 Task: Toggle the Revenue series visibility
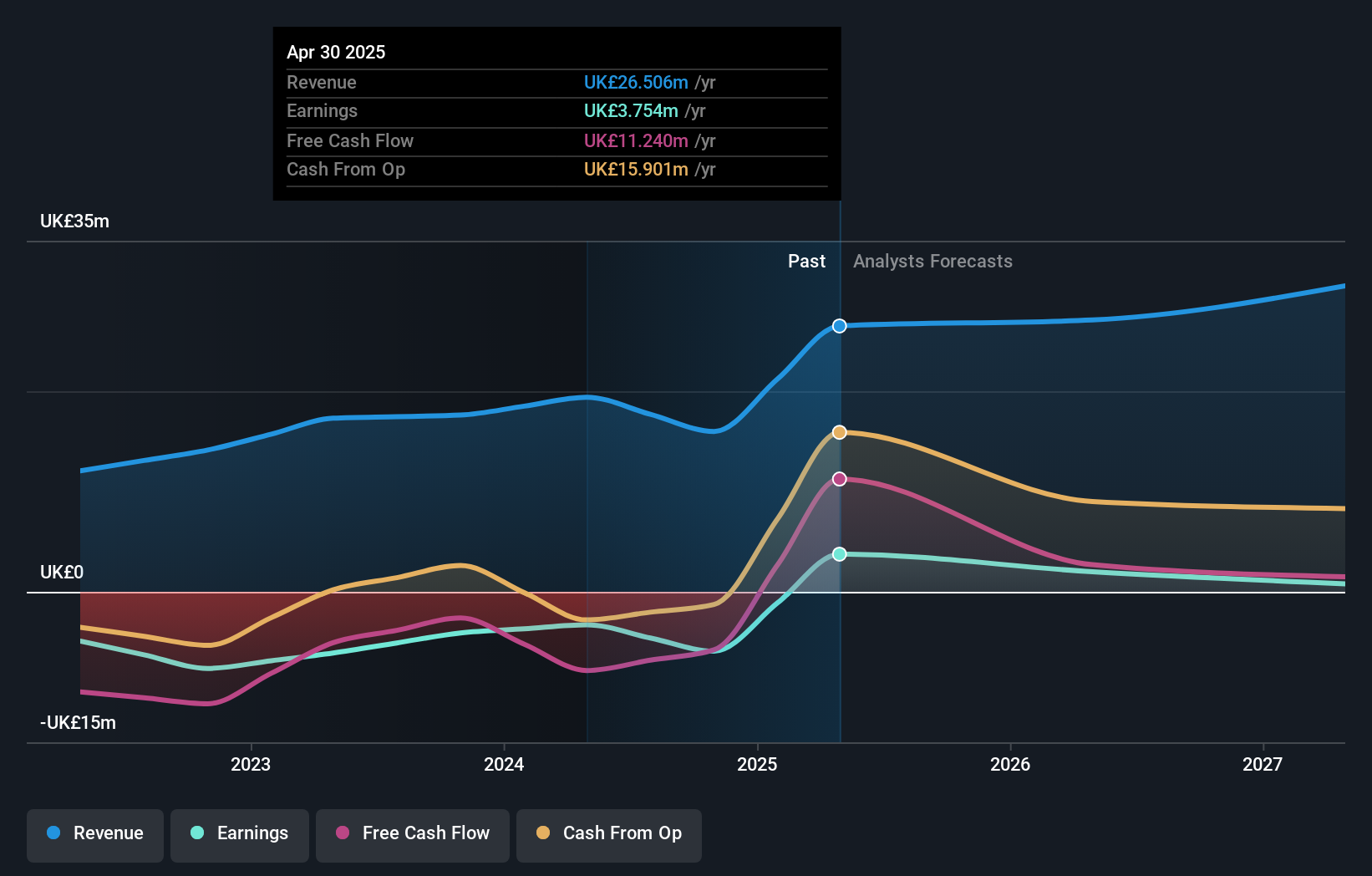tap(94, 835)
